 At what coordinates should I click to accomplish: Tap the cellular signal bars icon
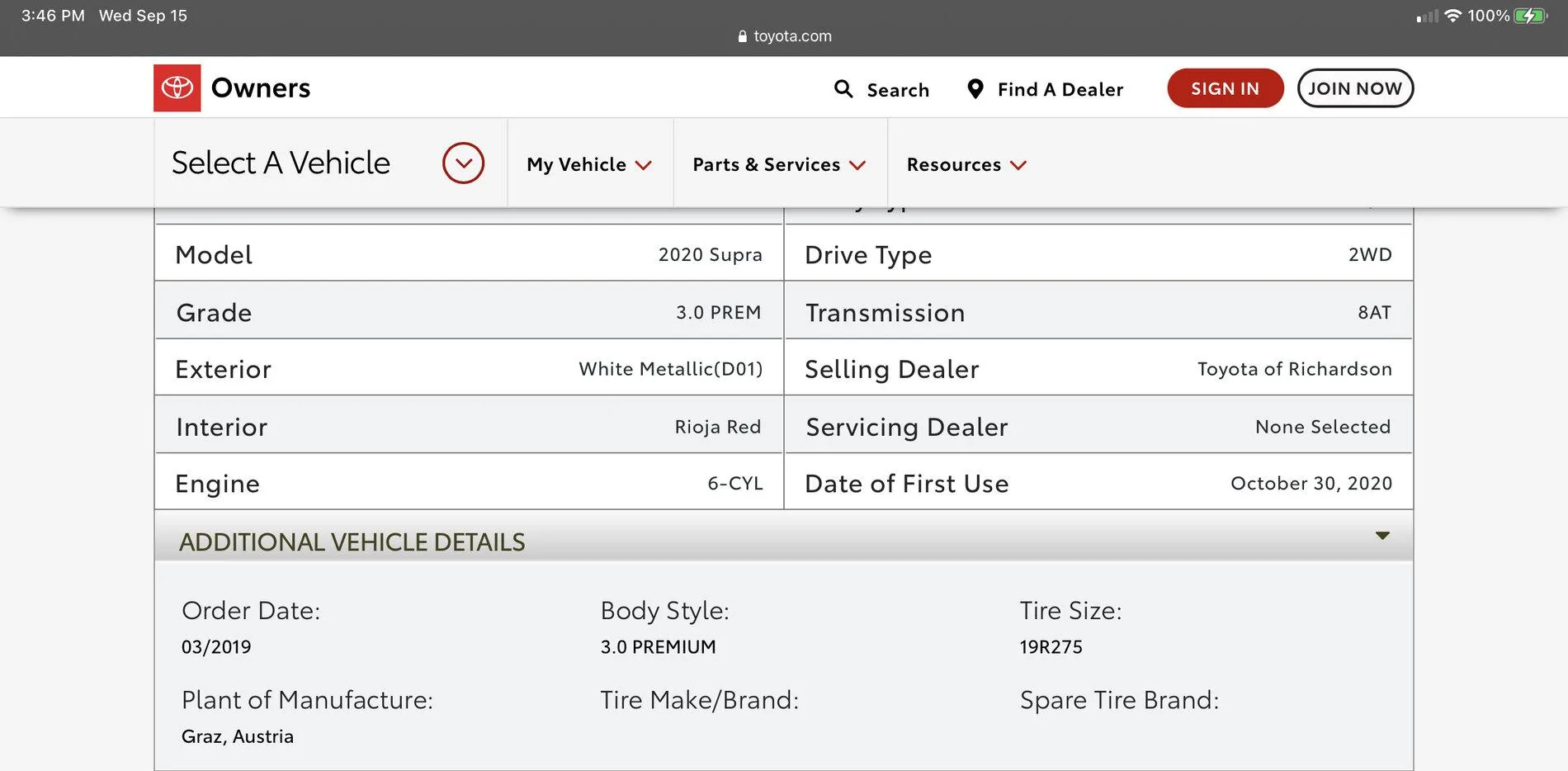1427,16
